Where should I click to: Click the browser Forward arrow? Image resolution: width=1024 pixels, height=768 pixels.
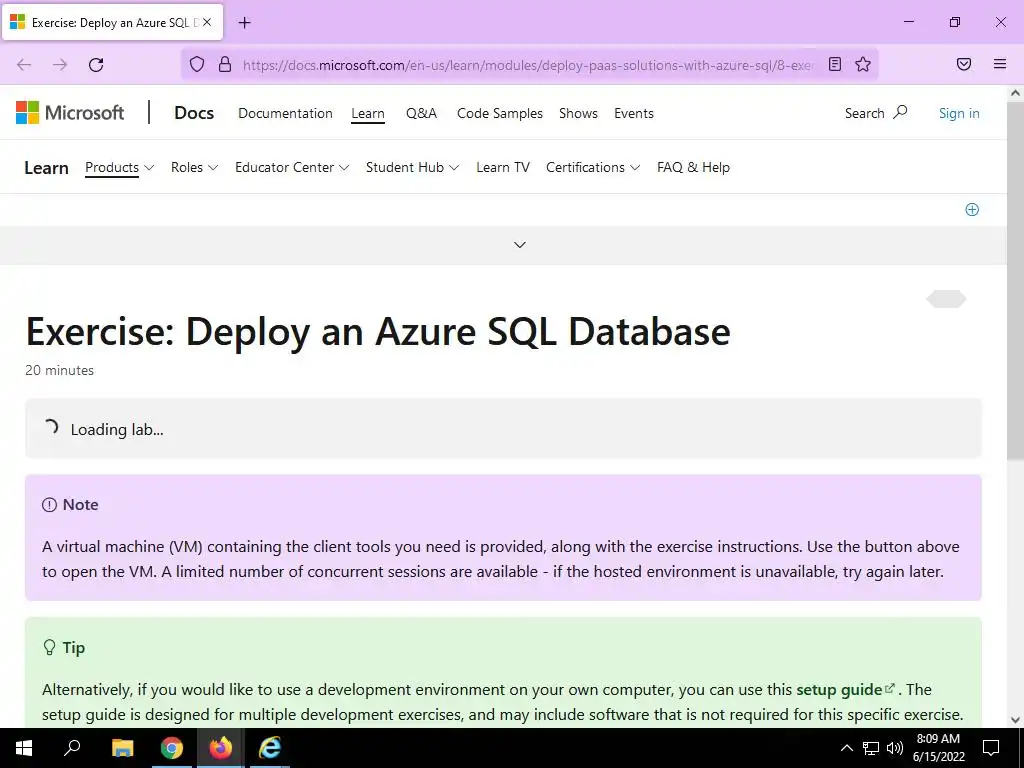[x=60, y=64]
